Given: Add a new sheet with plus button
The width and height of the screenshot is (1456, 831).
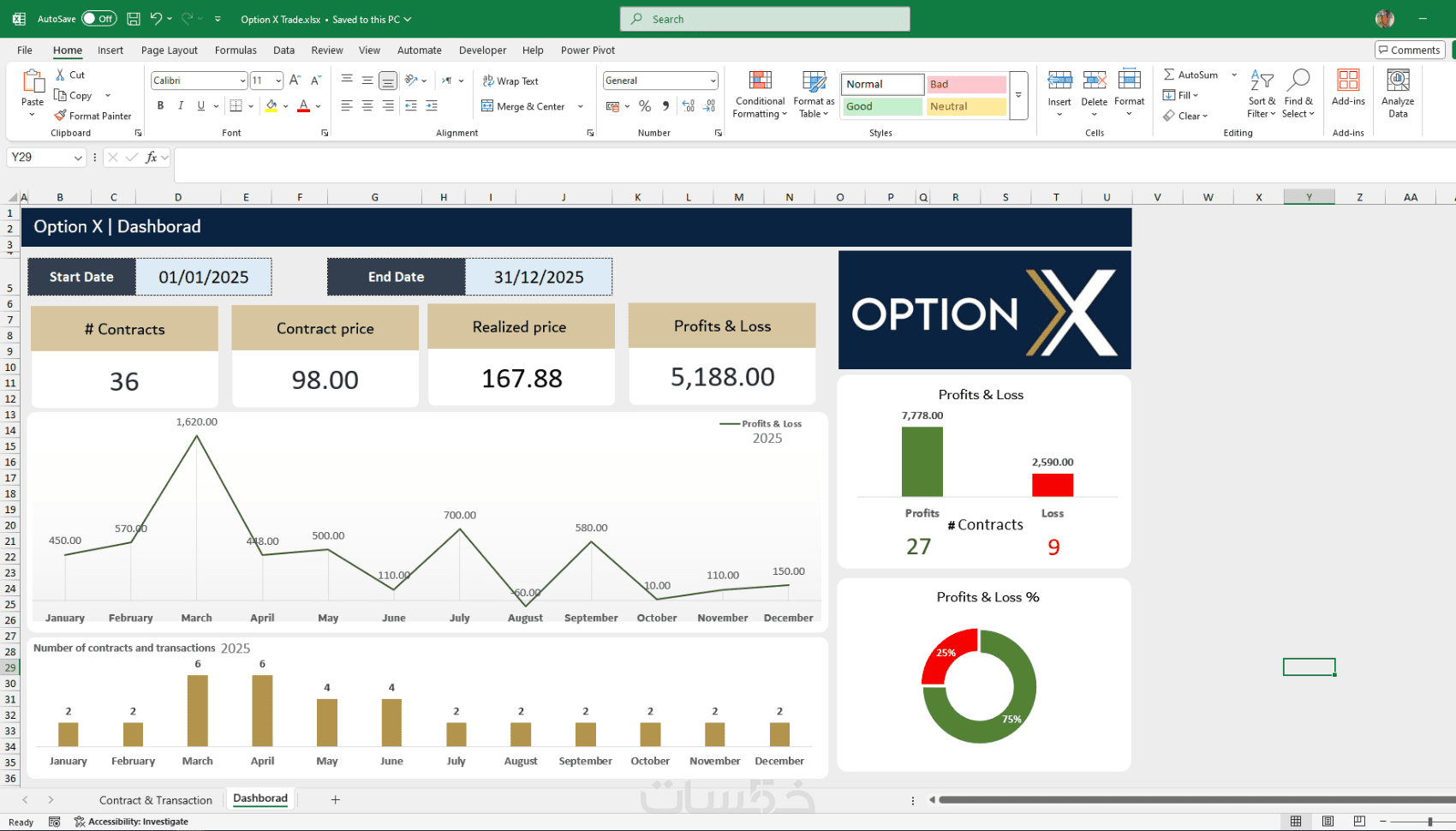Looking at the screenshot, I should tap(336, 800).
